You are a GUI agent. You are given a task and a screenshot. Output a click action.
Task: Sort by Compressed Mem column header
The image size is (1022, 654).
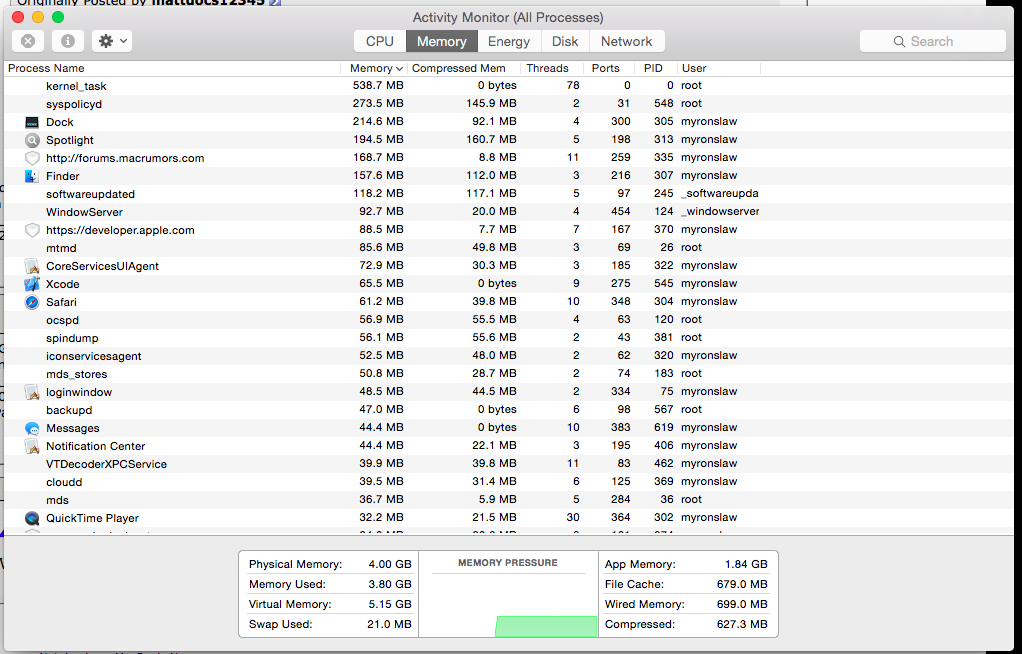(464, 68)
